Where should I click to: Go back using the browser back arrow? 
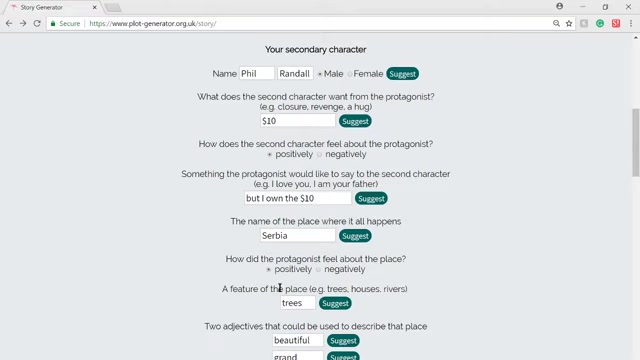point(9,24)
